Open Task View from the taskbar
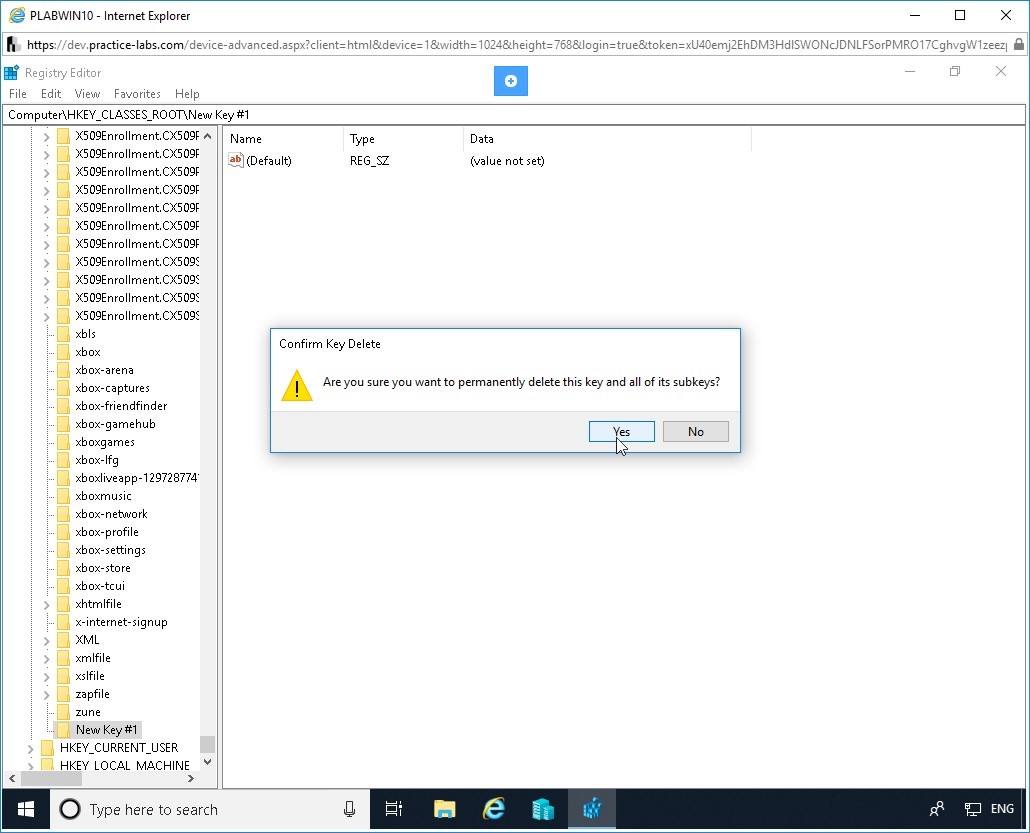The image size is (1030, 833). (394, 809)
